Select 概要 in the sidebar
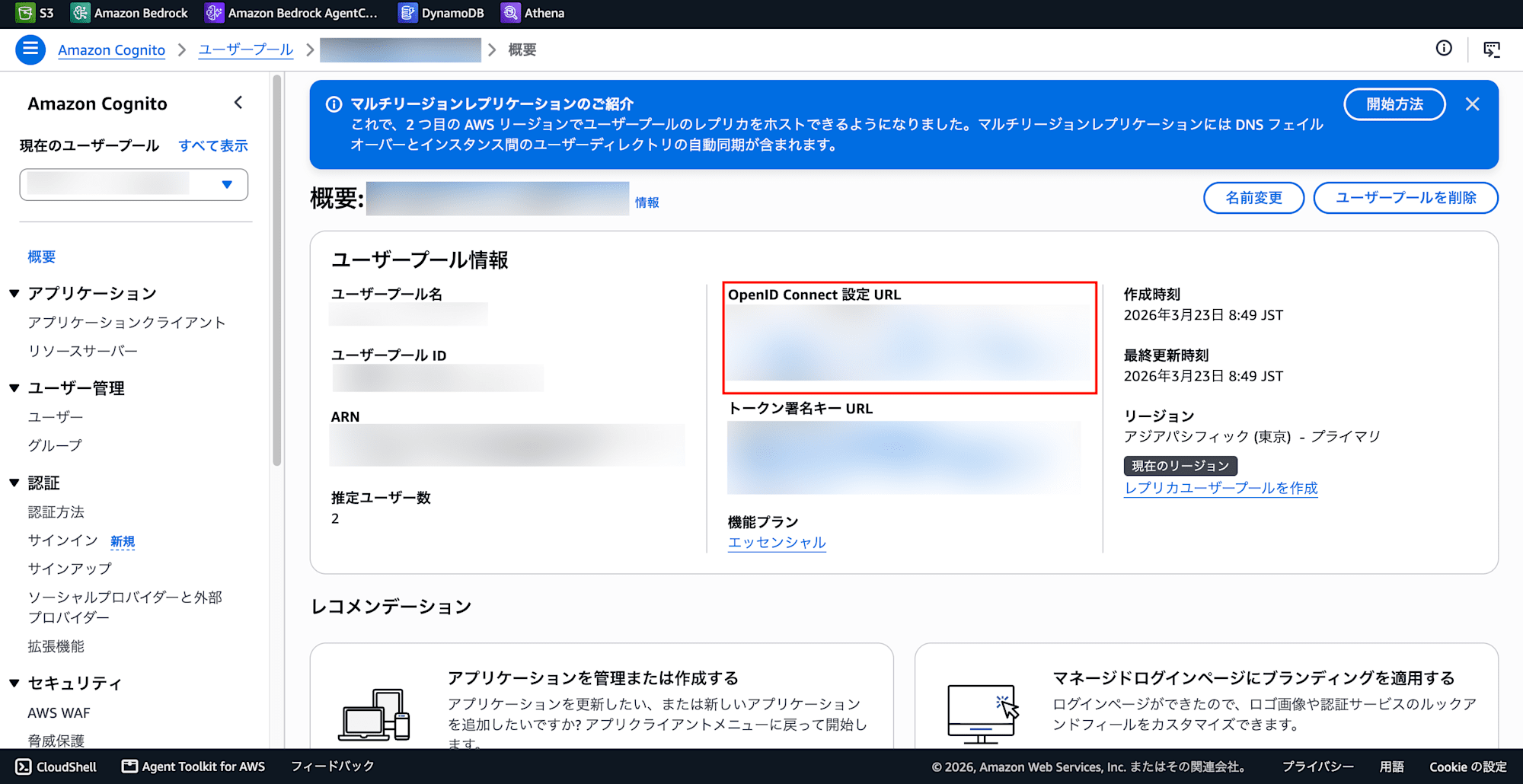The height and width of the screenshot is (784, 1523). pyautogui.click(x=42, y=257)
